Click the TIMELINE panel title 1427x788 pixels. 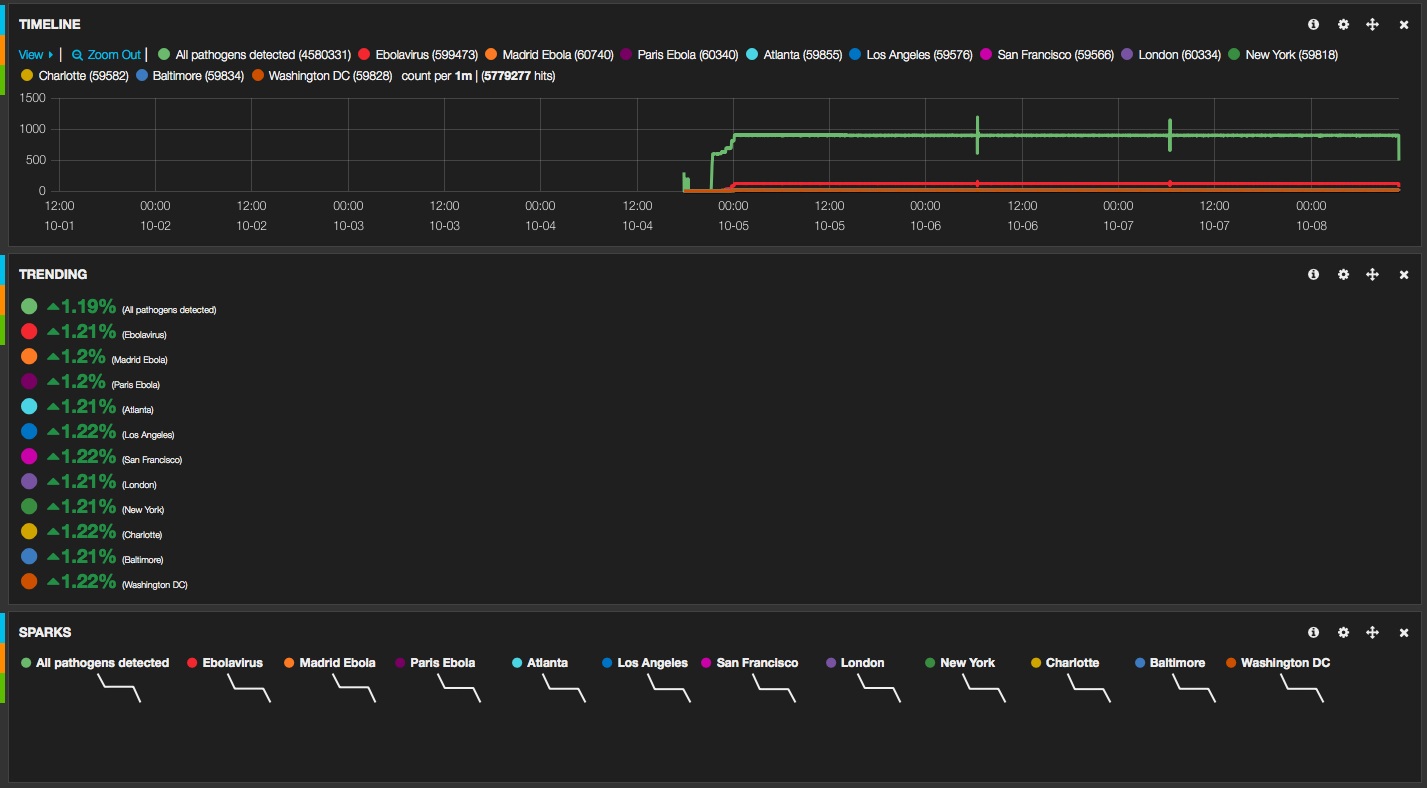(50, 24)
